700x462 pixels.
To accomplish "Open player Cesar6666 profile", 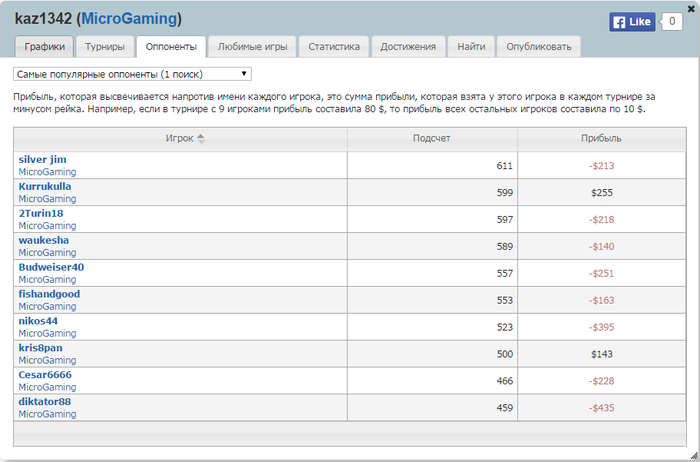I will 45,374.
